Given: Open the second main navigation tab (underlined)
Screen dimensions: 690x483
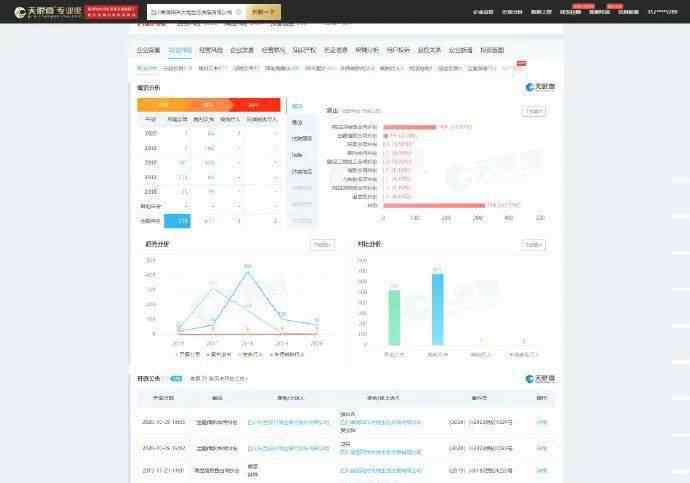Looking at the screenshot, I should [180, 49].
